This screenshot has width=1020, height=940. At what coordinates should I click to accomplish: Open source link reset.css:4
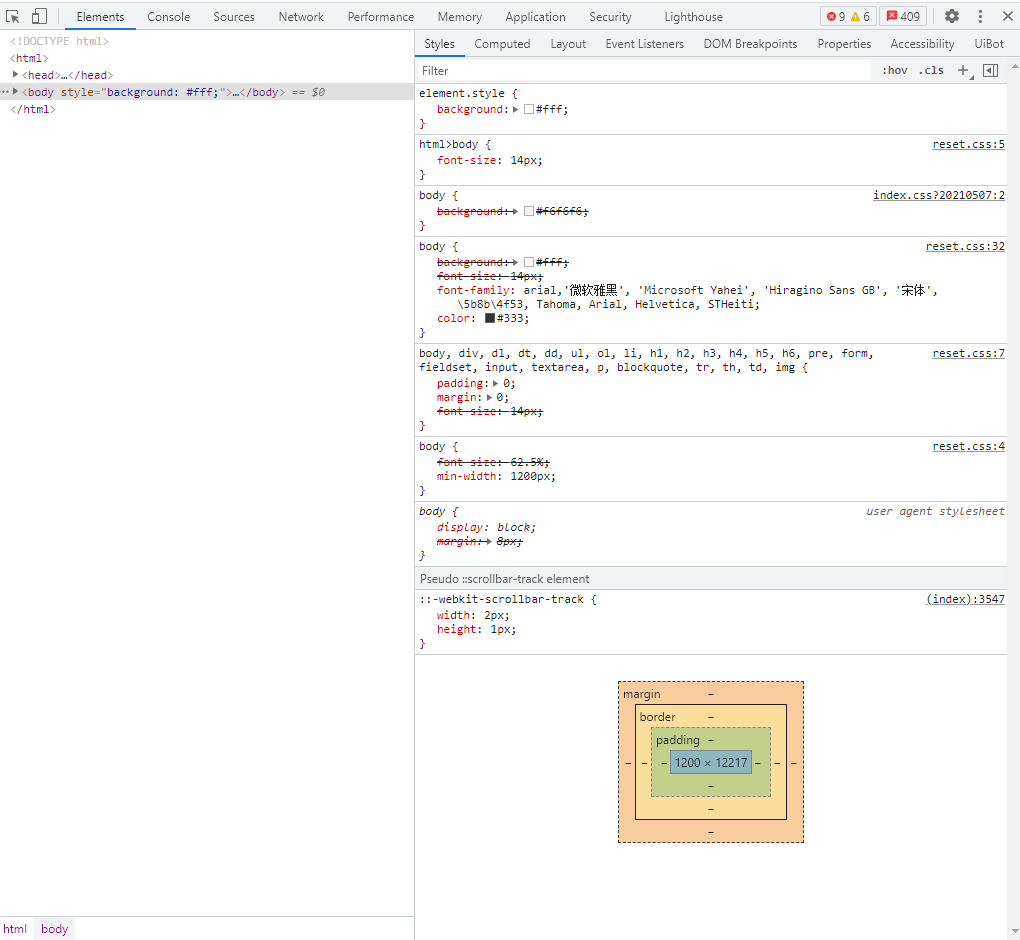point(968,446)
